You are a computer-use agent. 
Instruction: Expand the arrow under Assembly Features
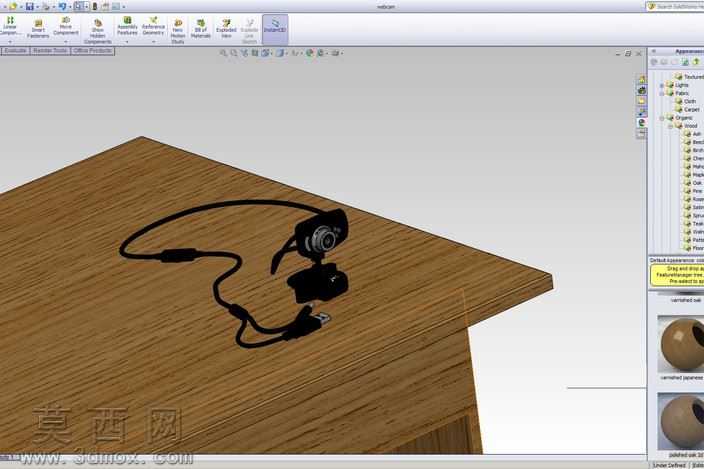click(x=127, y=42)
